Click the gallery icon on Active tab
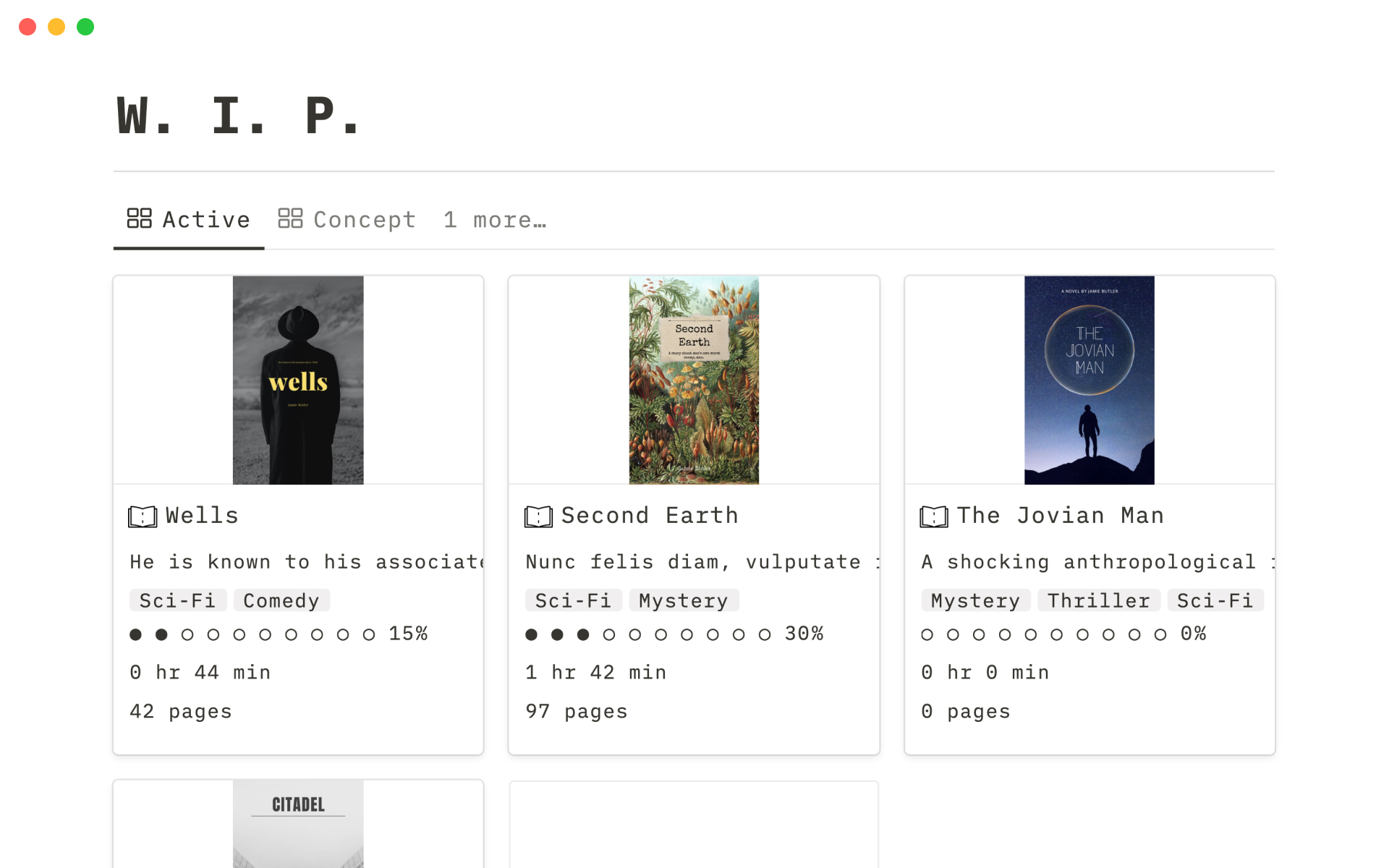Screen dimensions: 1389x868 (x=139, y=218)
